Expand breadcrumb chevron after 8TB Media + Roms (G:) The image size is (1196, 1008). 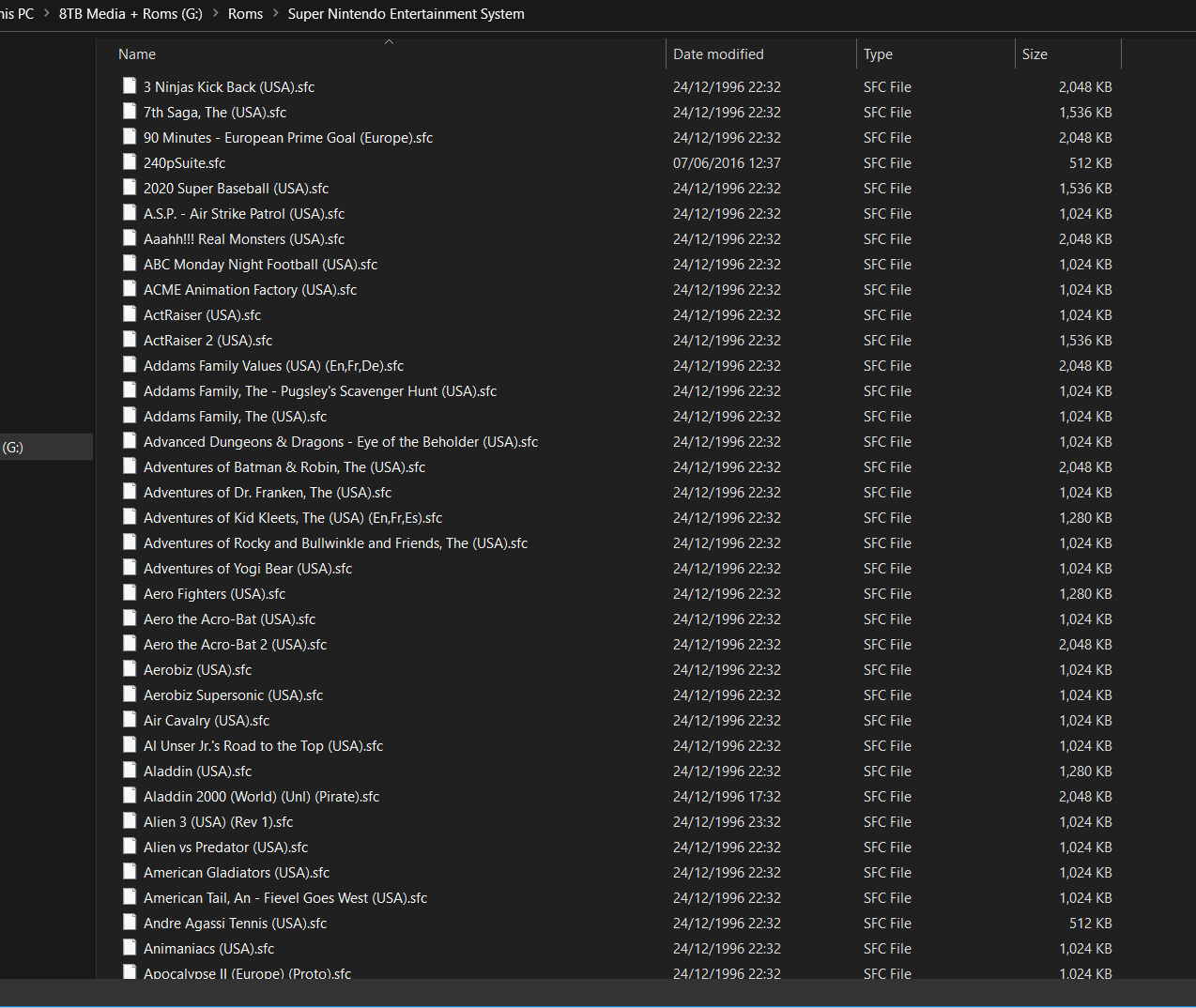pos(215,14)
